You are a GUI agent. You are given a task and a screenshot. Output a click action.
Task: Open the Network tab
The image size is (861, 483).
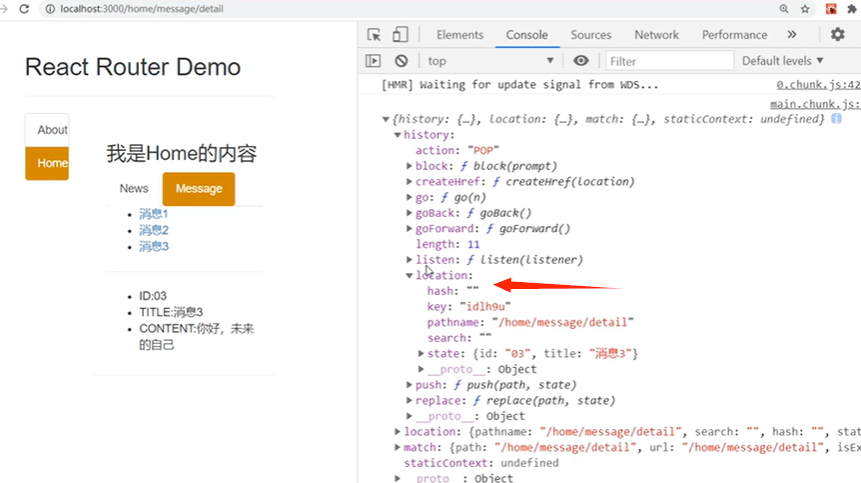click(656, 35)
